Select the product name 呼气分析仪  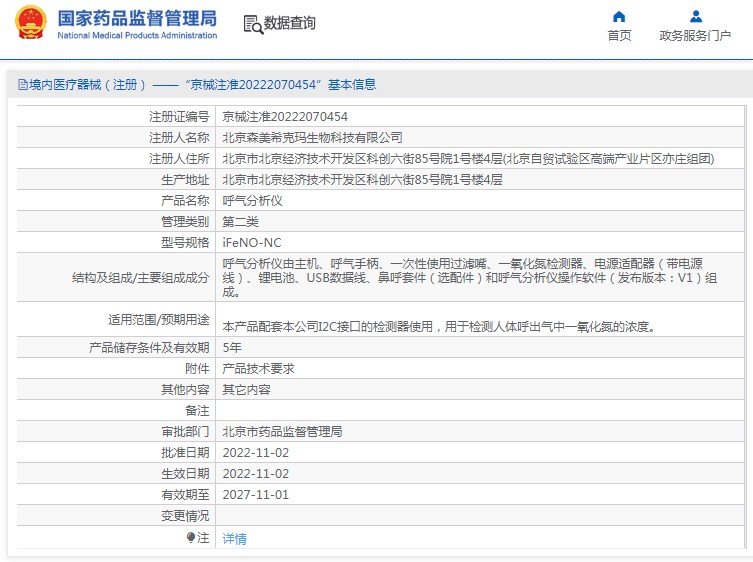[252, 201]
